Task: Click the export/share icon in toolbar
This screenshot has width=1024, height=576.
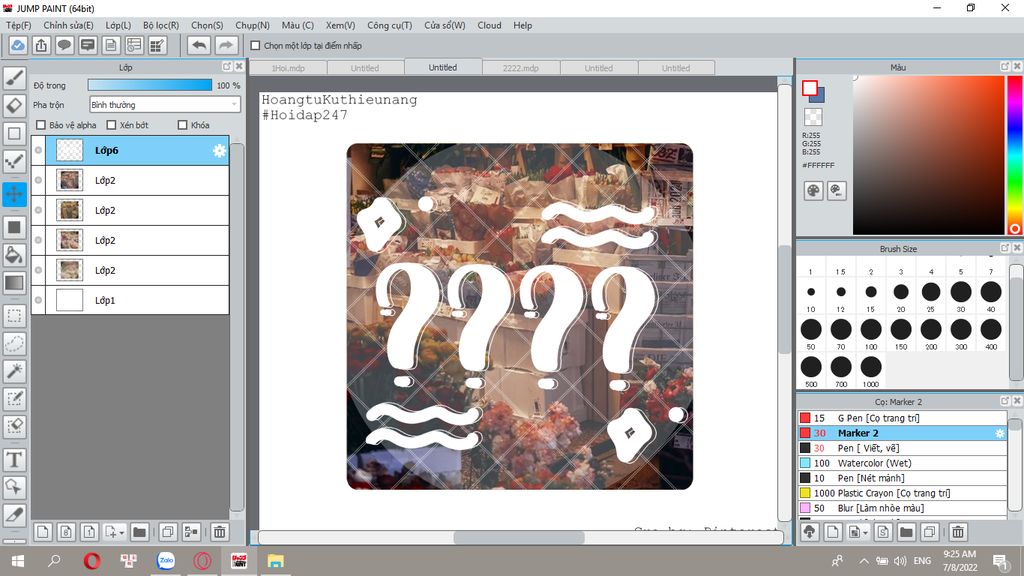Action: click(41, 46)
